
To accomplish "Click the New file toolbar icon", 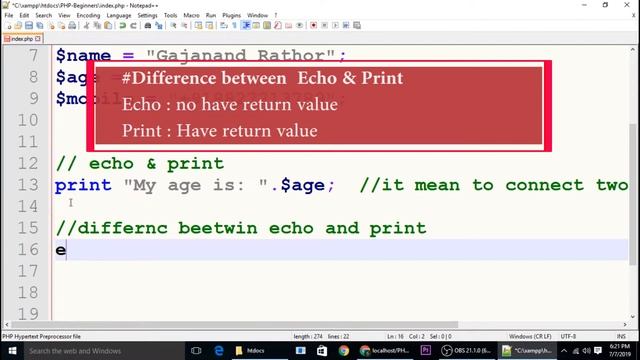I will [x=9, y=26].
